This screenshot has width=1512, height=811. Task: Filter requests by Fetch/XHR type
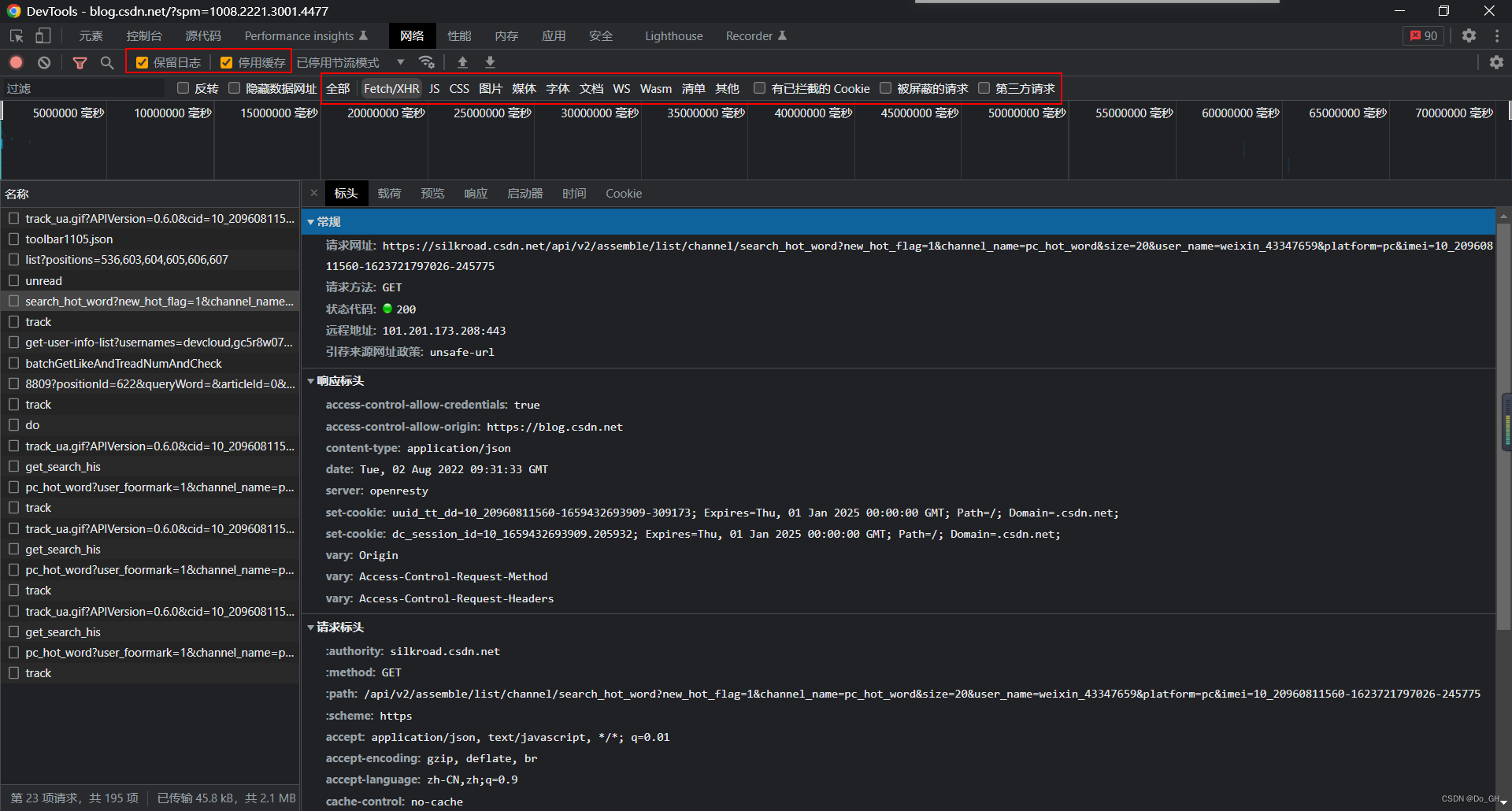tap(391, 88)
